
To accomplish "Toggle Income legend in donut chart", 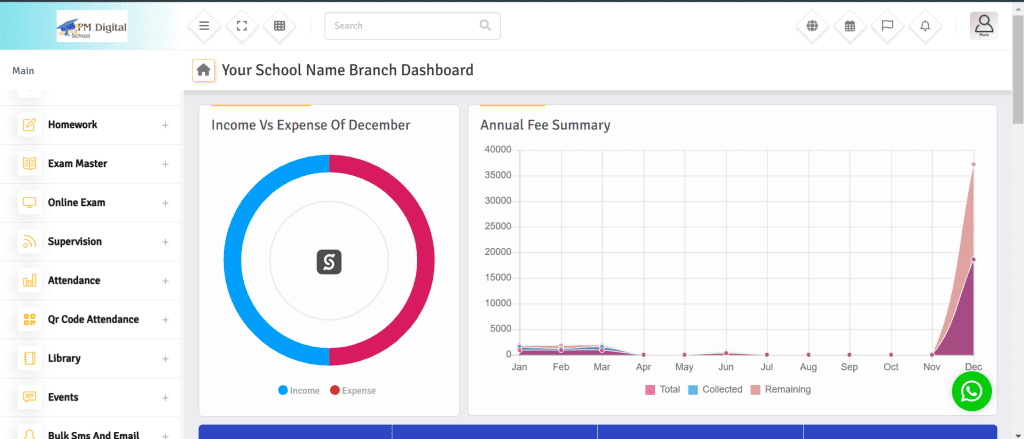I will pos(299,390).
